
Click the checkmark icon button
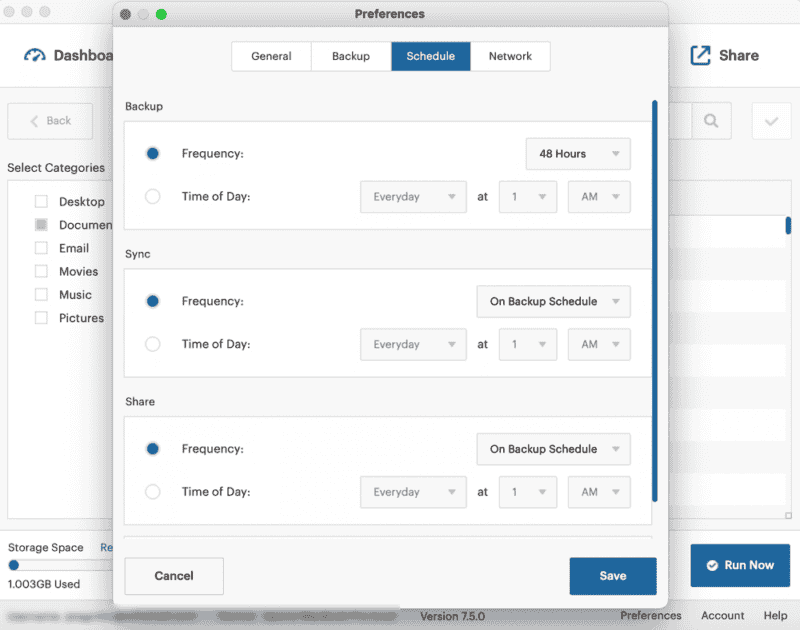coord(771,121)
